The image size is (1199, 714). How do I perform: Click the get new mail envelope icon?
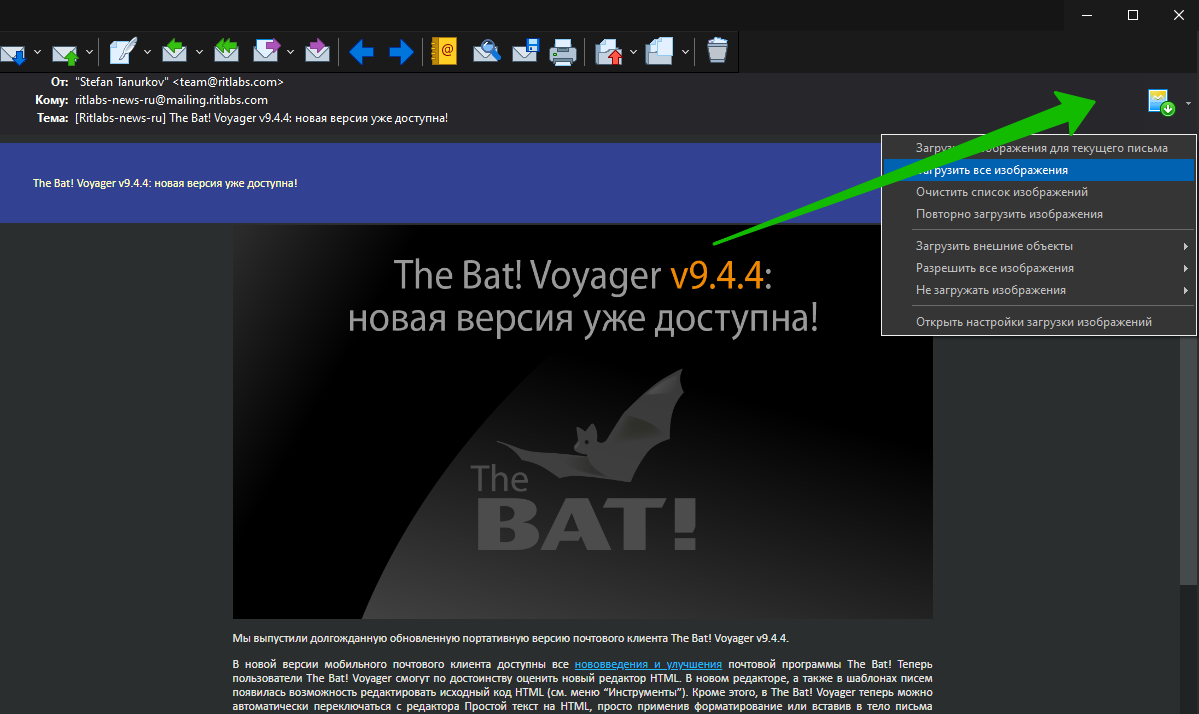13,52
